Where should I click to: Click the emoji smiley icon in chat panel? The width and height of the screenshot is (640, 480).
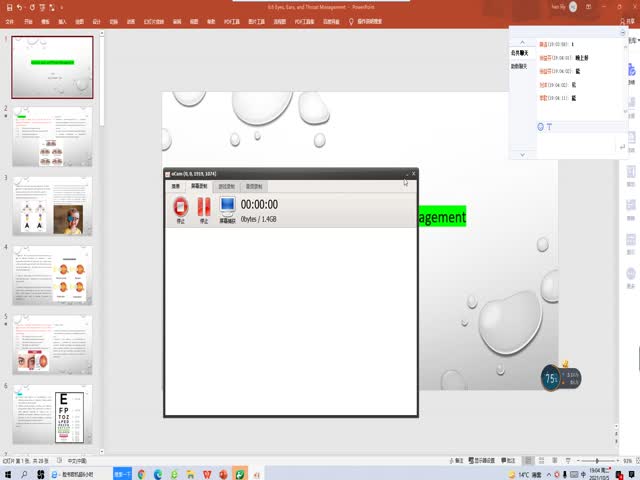540,127
